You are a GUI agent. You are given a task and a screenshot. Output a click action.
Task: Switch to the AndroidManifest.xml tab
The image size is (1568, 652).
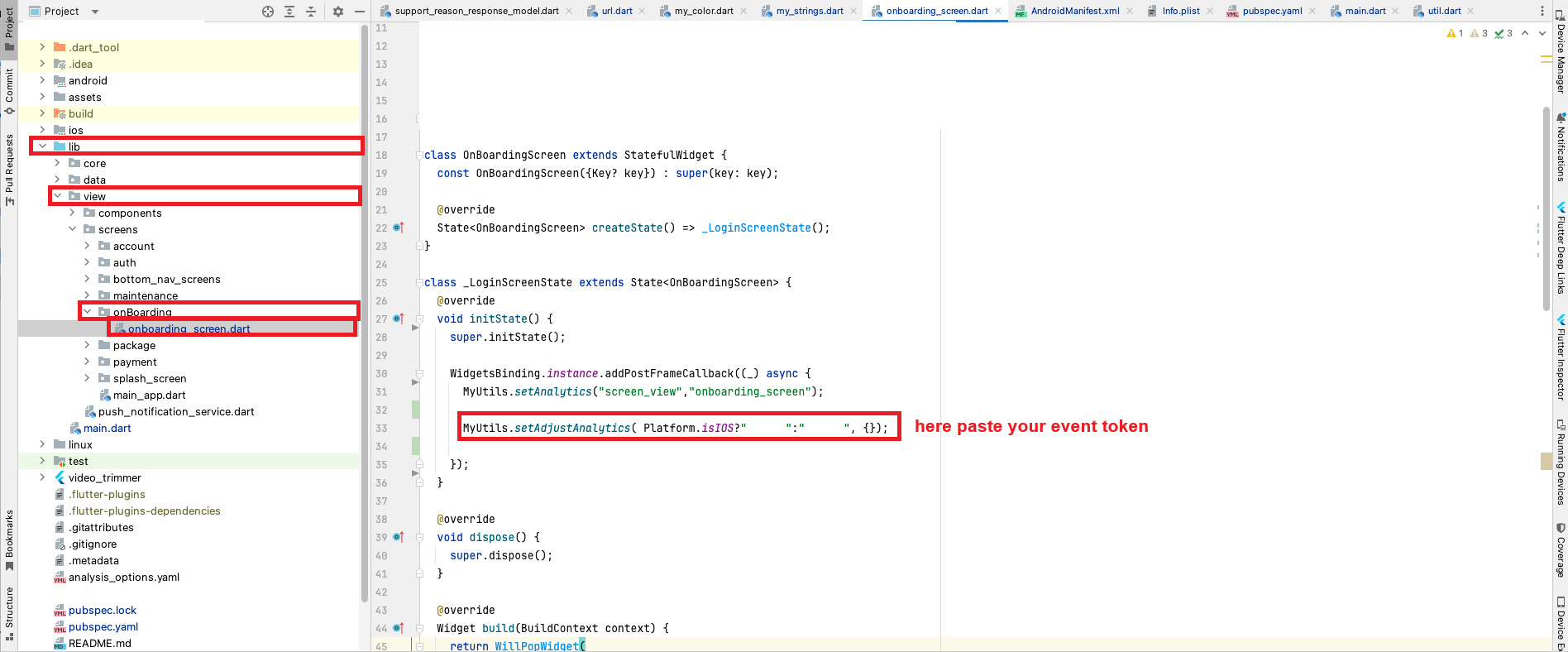pos(1074,11)
